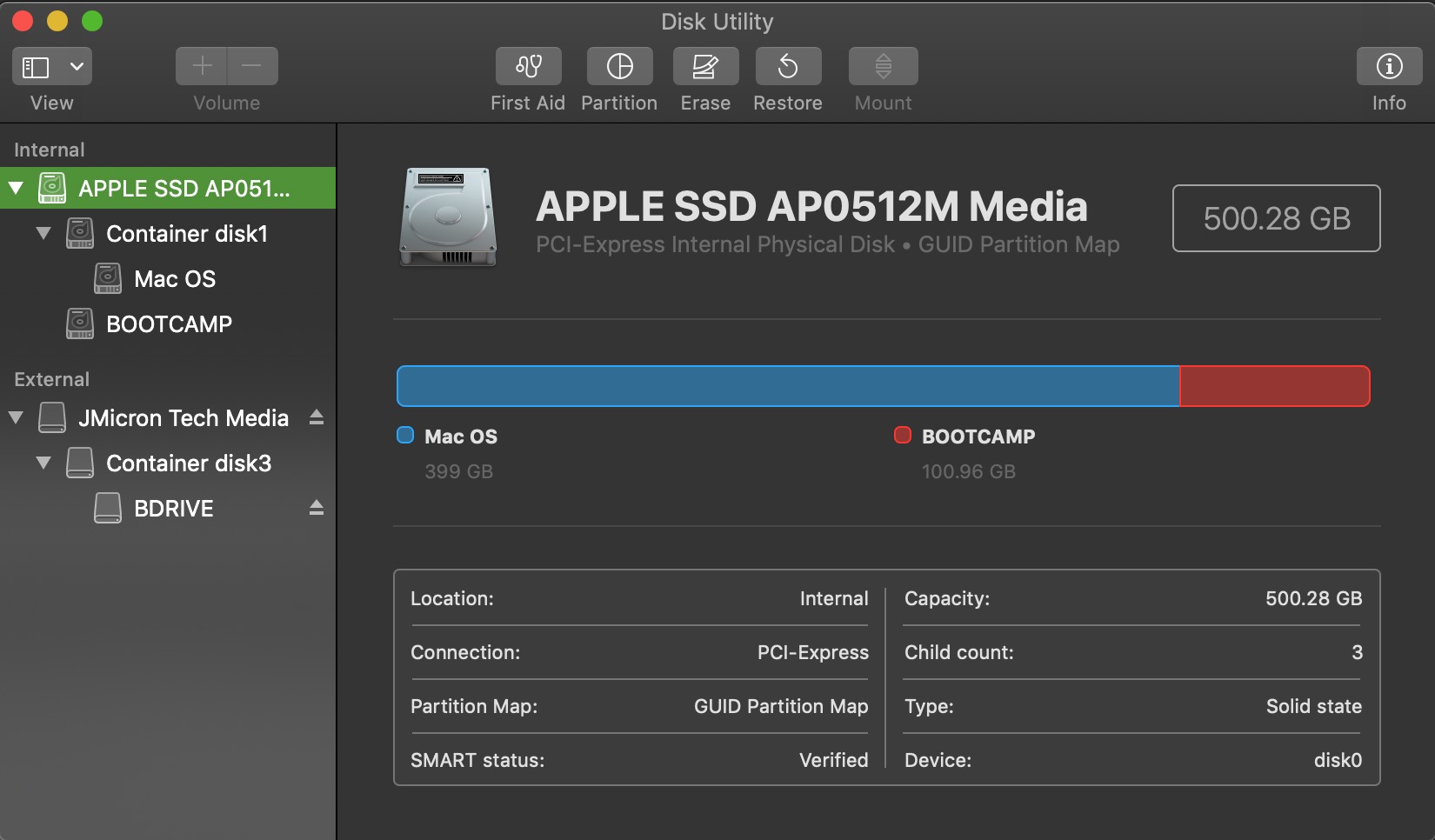Screen dimensions: 1435x840
Task: Select Mac OS volume in sidebar
Action: [174, 279]
